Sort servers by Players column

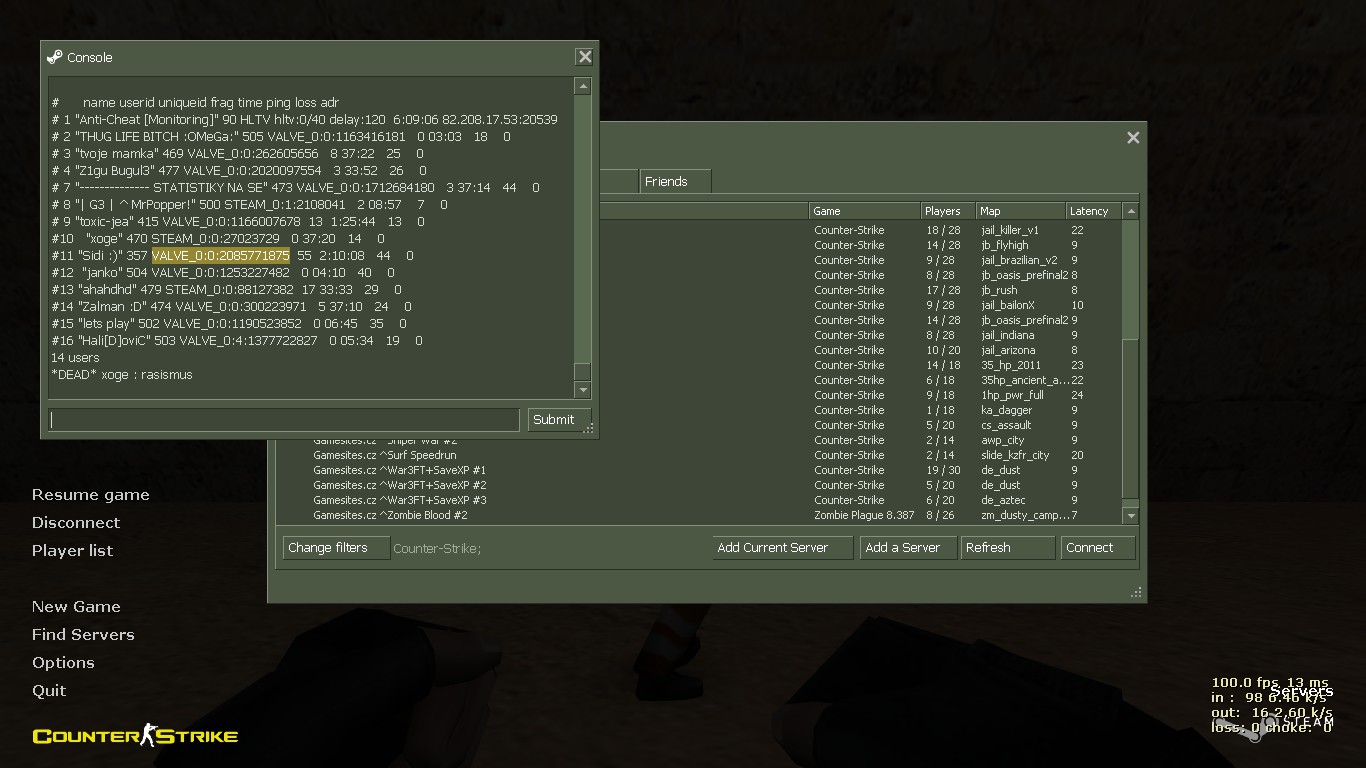click(948, 211)
